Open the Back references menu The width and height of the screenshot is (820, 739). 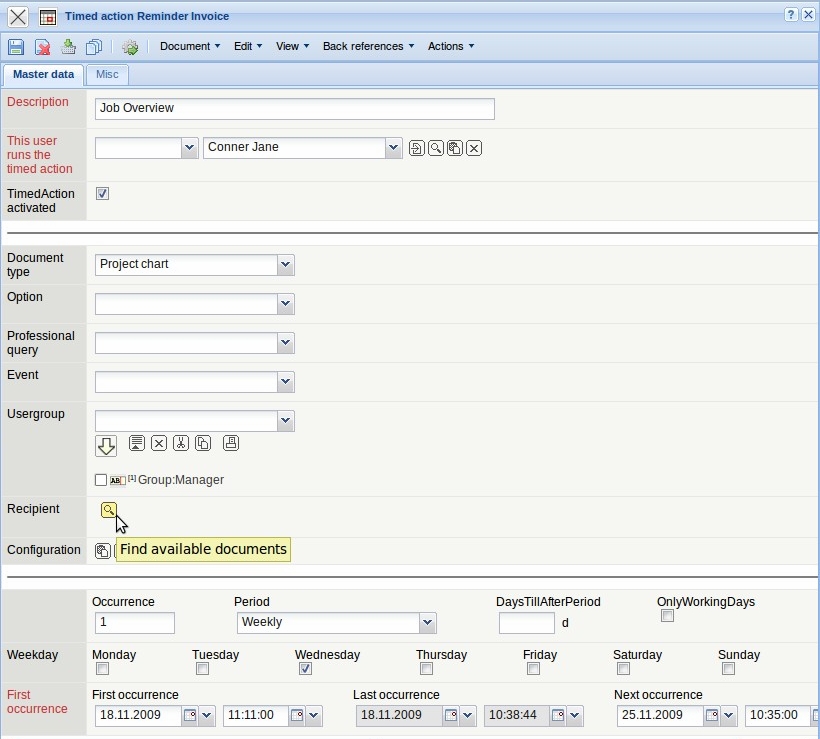pyautogui.click(x=368, y=46)
